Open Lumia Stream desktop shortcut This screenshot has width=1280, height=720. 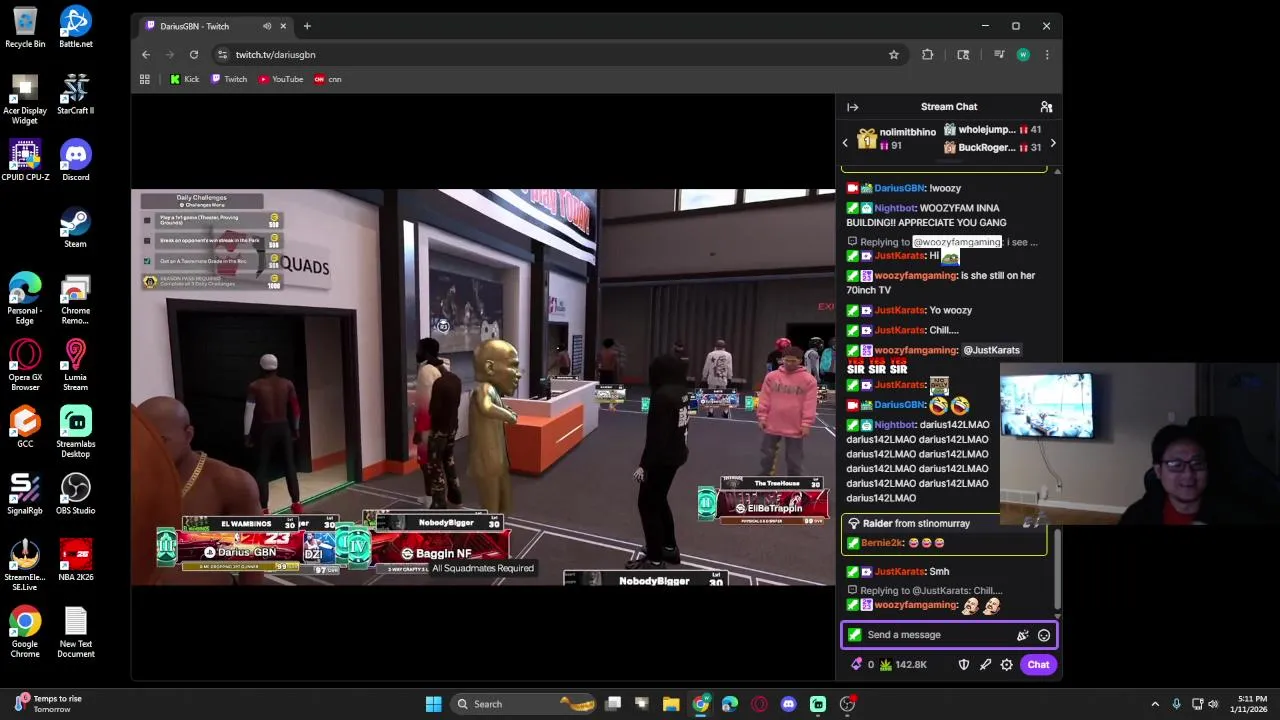pyautogui.click(x=76, y=365)
